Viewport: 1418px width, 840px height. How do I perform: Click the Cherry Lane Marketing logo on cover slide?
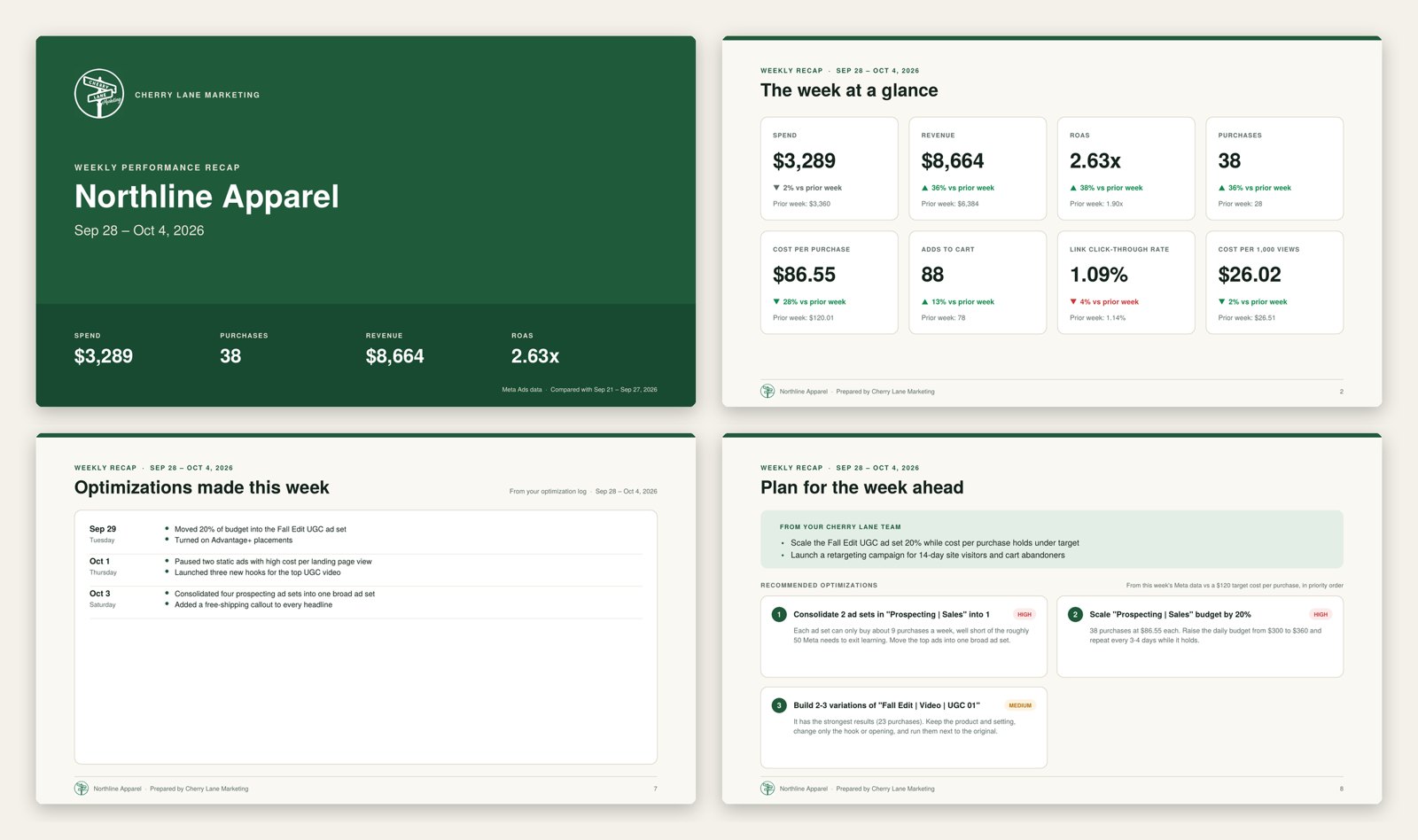pyautogui.click(x=99, y=94)
